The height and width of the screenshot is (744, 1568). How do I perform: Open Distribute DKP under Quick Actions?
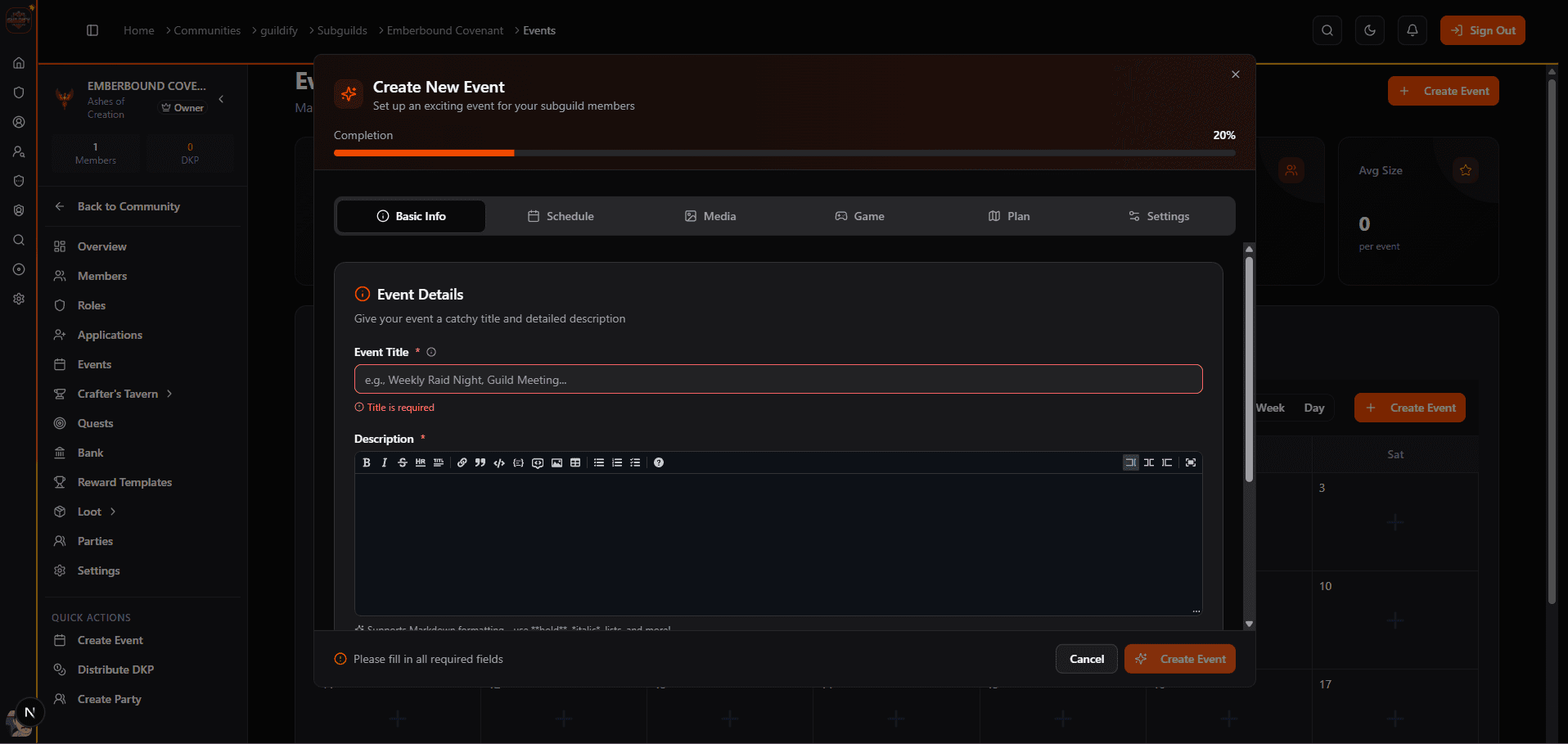pos(115,670)
